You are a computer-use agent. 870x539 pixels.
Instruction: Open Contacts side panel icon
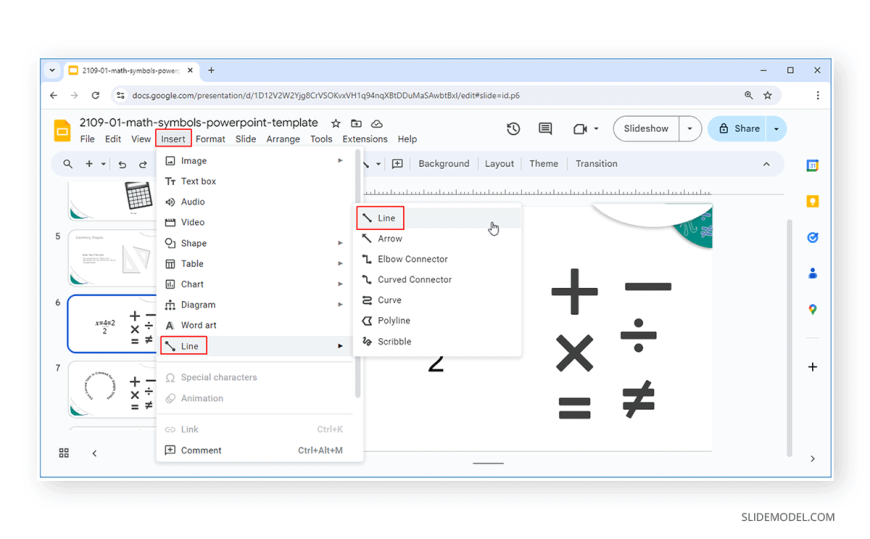coord(812,273)
